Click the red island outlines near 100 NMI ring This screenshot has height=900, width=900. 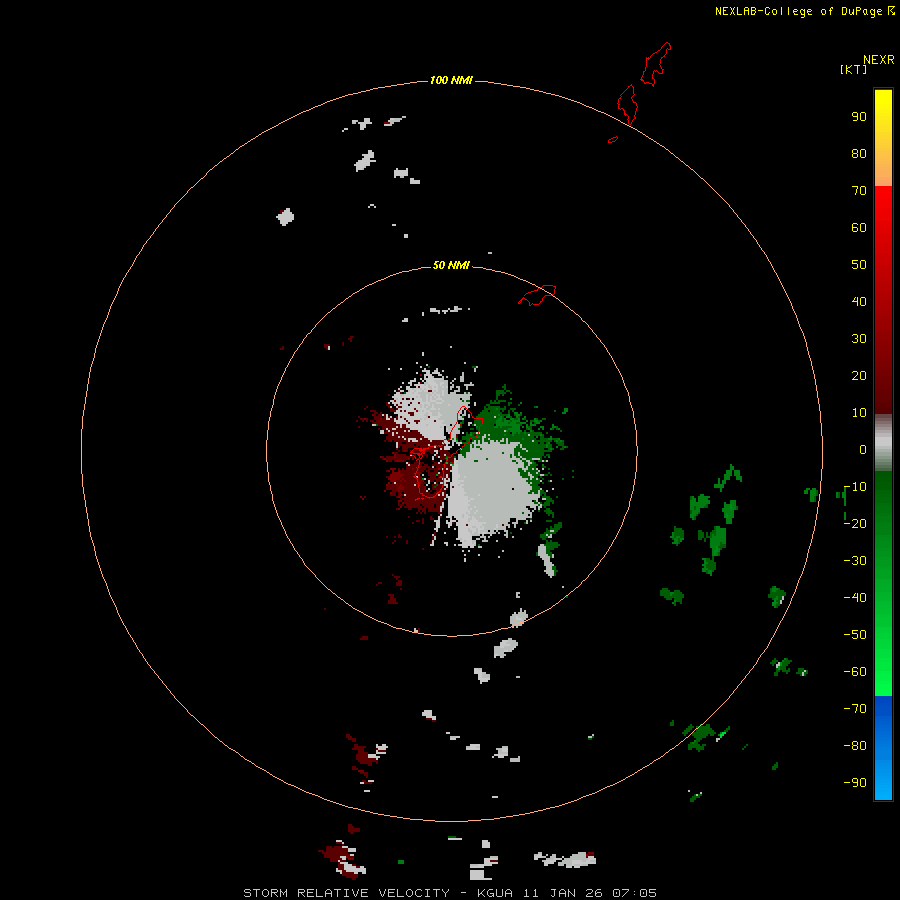pos(640,92)
